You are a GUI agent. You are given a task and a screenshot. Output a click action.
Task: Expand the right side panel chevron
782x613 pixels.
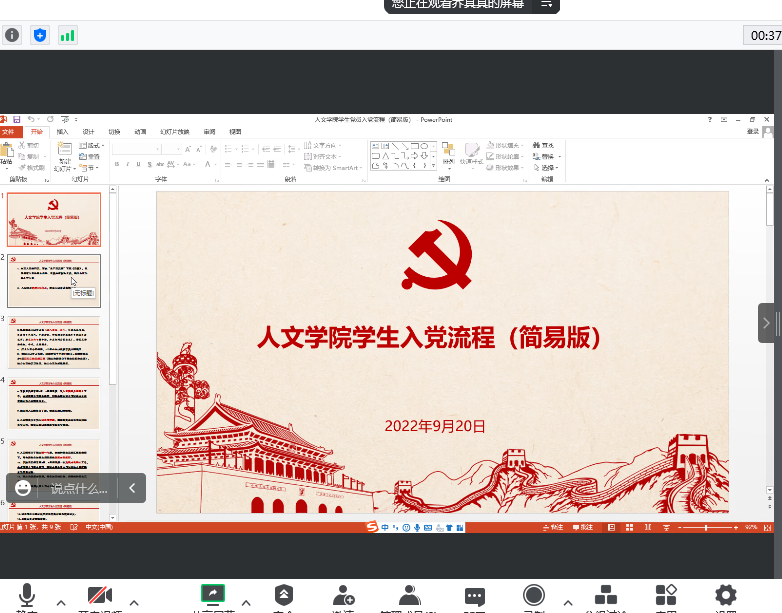point(767,323)
